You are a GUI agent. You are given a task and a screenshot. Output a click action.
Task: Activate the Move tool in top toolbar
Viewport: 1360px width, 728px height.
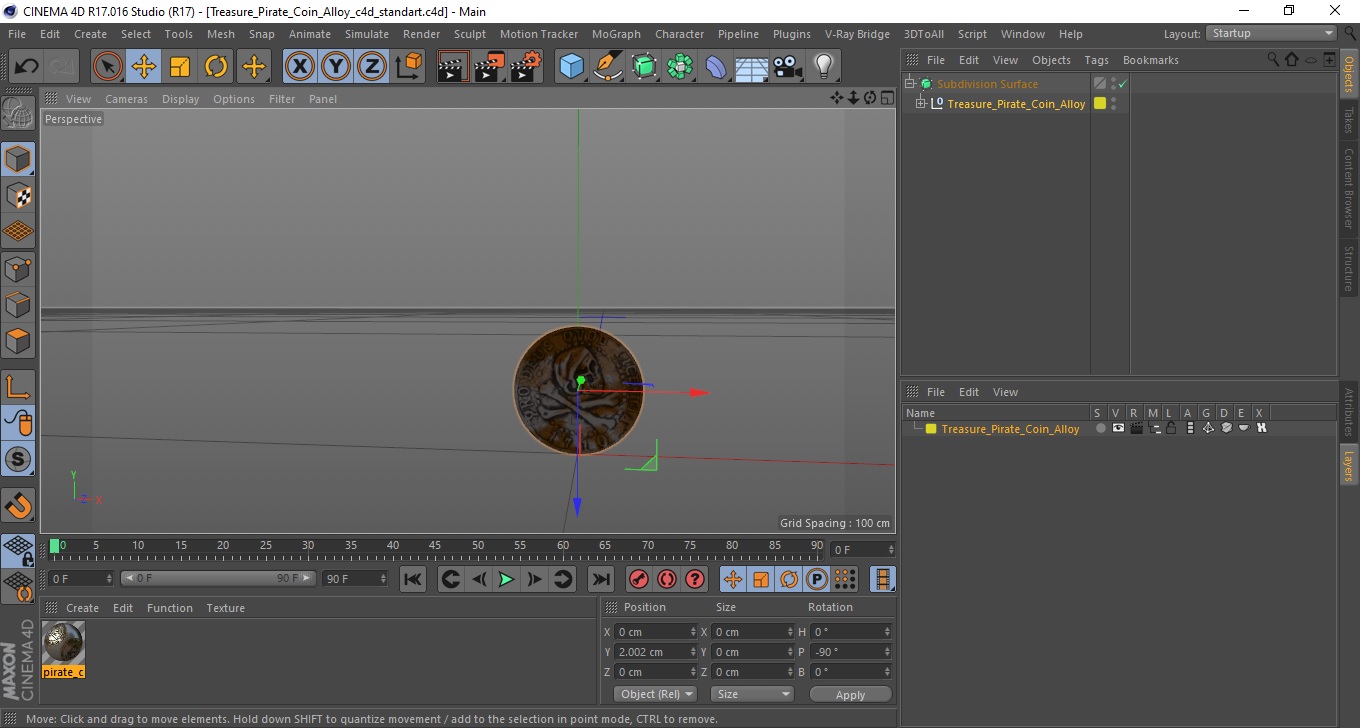pos(144,67)
